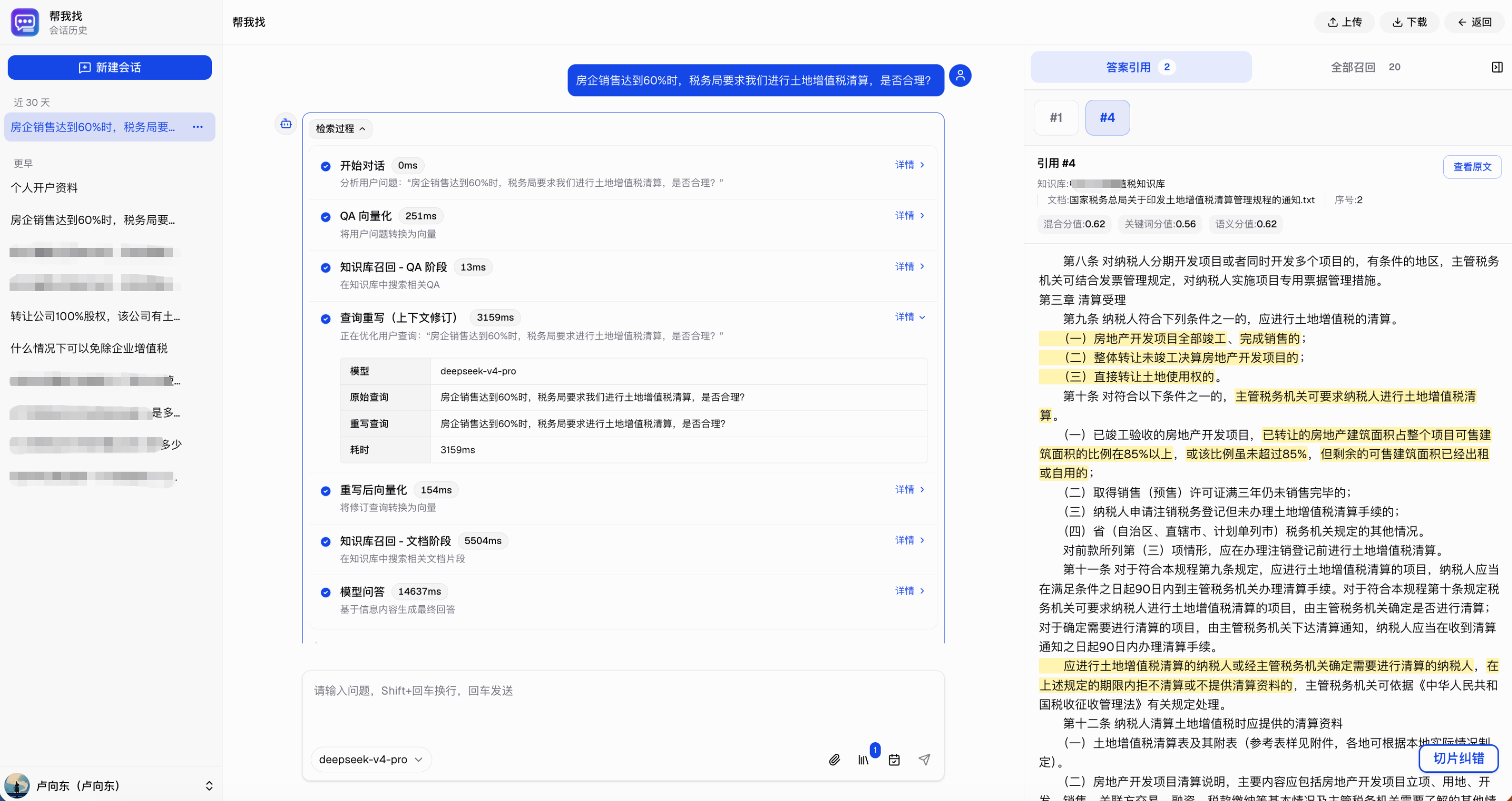Switch to the 答案引用 tab
The image size is (1512, 801).
(1141, 67)
